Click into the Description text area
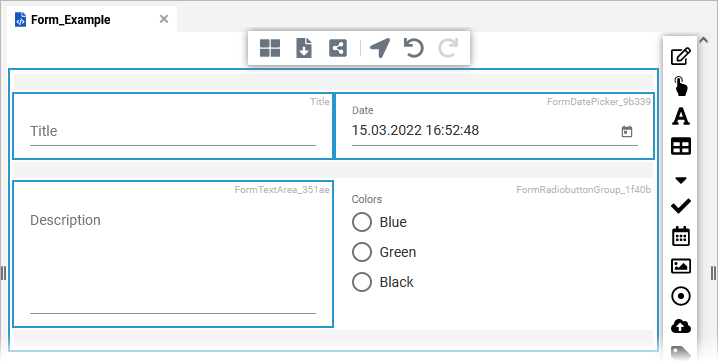This screenshot has width=718, height=362. pos(173,261)
